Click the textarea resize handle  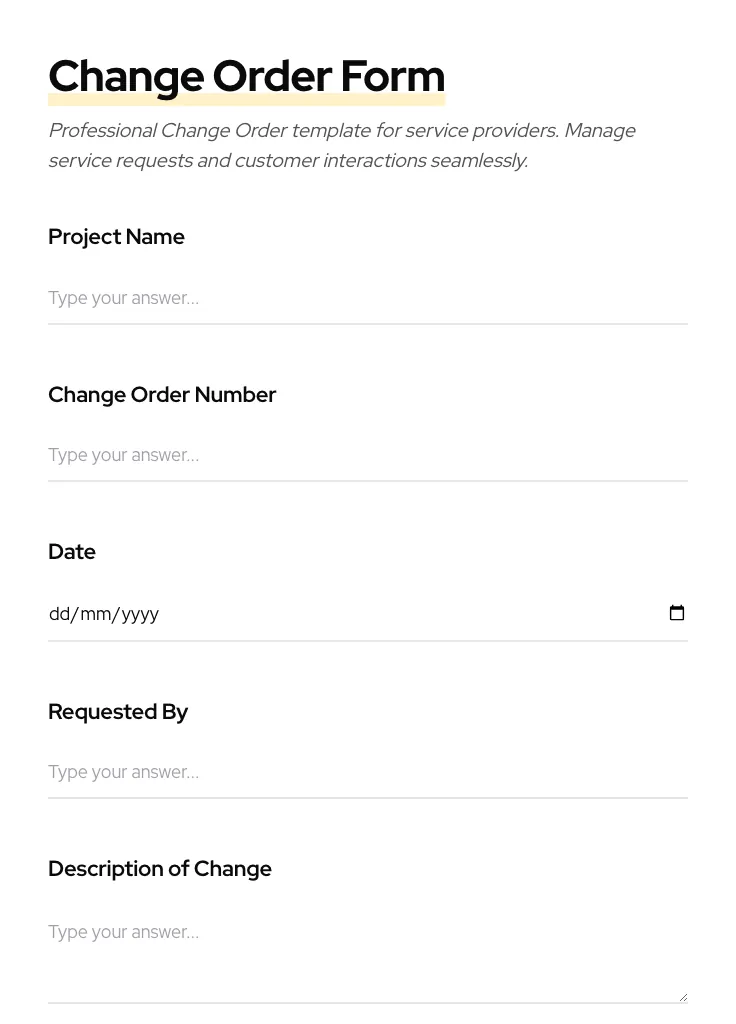coord(683,996)
